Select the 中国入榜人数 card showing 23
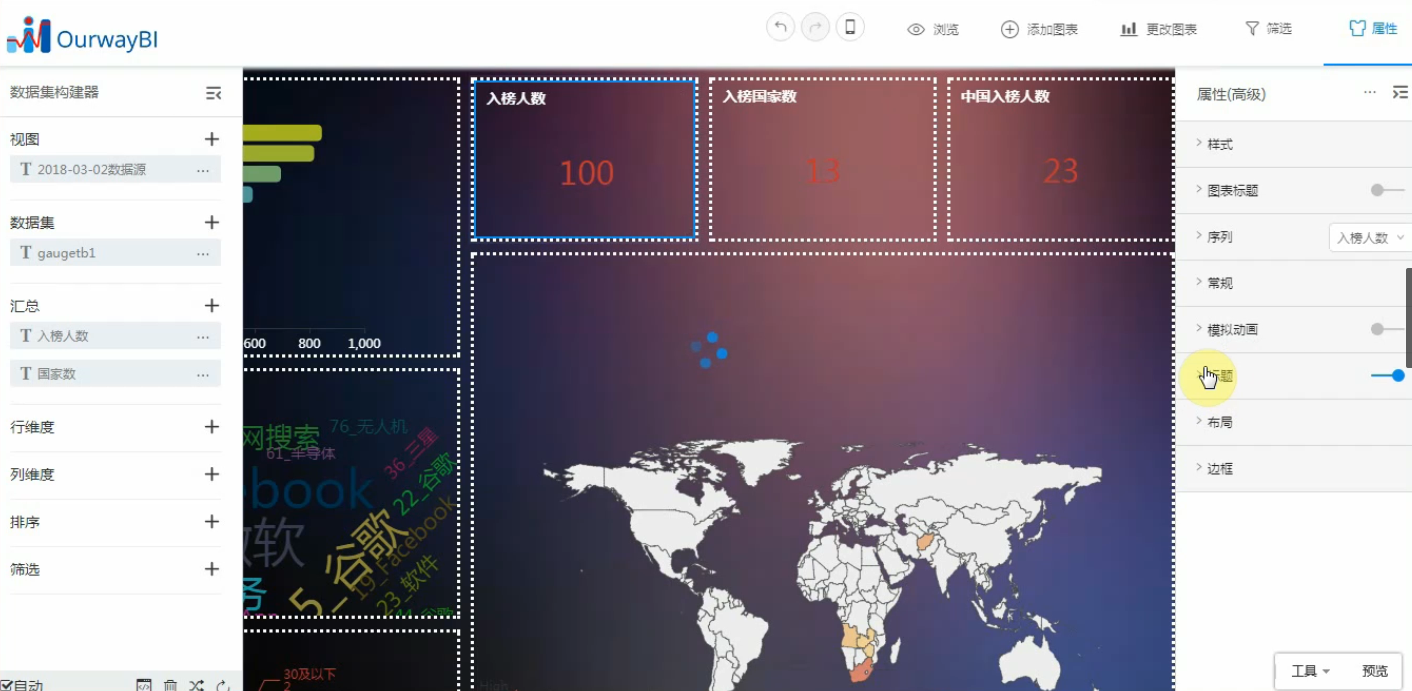Viewport: 1412px width, 691px height. click(x=1060, y=159)
